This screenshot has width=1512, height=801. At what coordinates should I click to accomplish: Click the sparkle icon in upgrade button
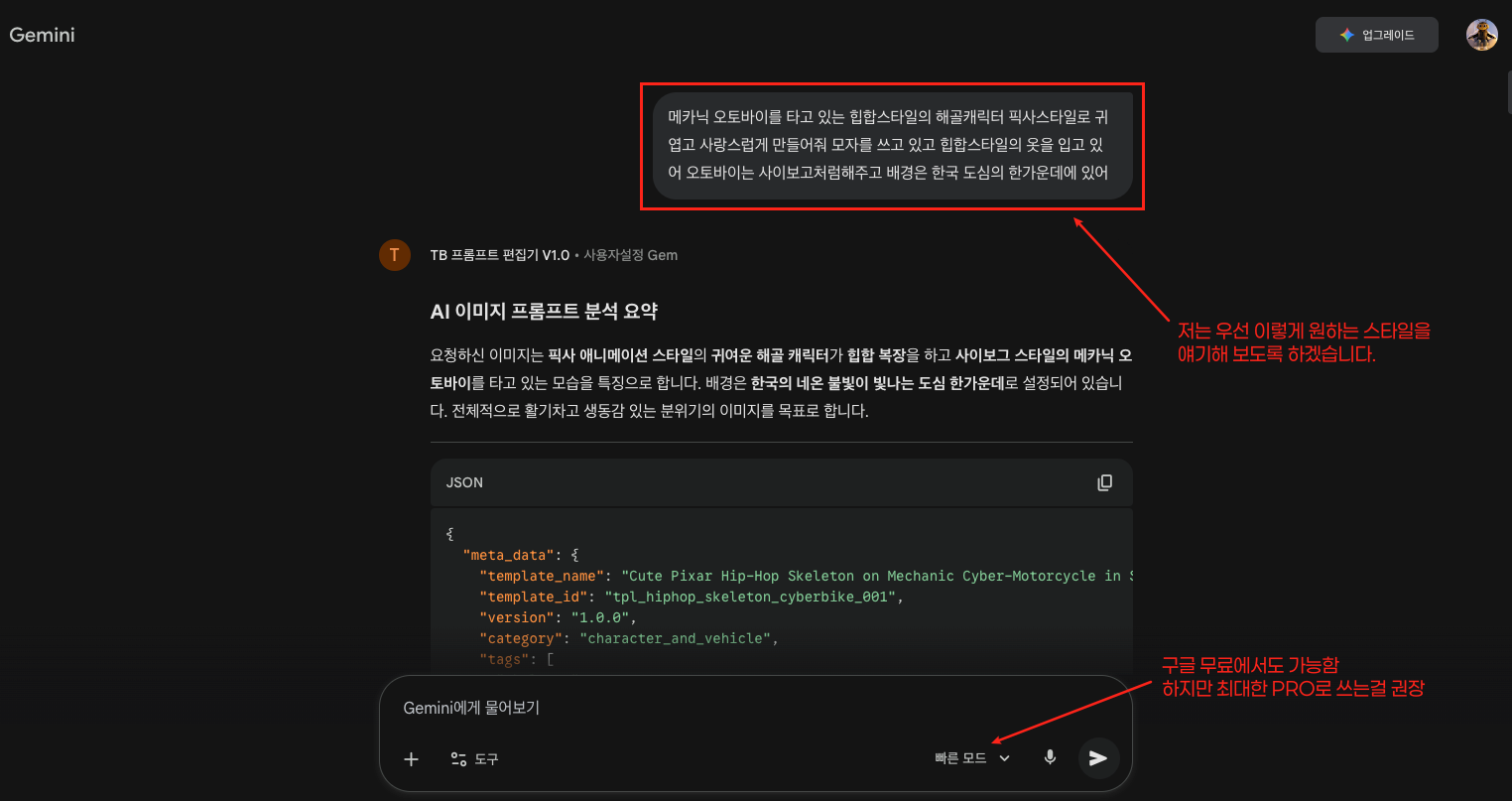[x=1346, y=35]
